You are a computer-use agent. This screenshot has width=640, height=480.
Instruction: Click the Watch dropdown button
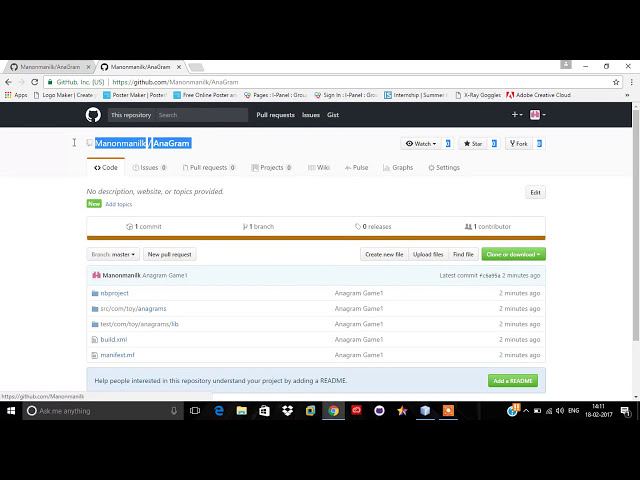(x=421, y=144)
